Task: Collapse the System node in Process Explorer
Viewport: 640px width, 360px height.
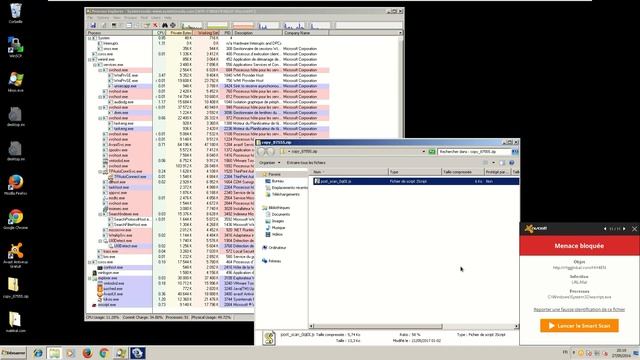Action: point(90,38)
